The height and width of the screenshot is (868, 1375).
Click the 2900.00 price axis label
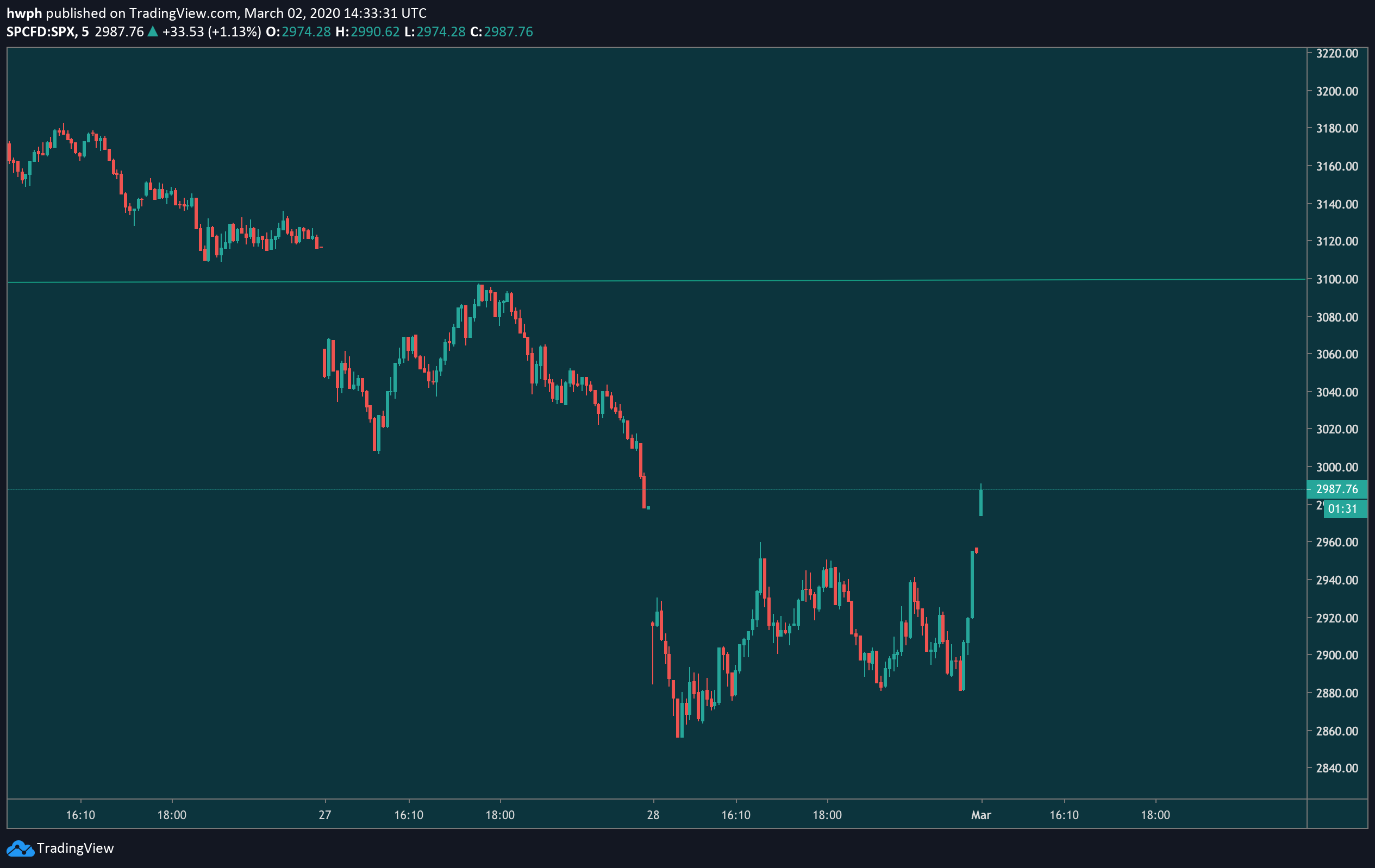(x=1337, y=655)
